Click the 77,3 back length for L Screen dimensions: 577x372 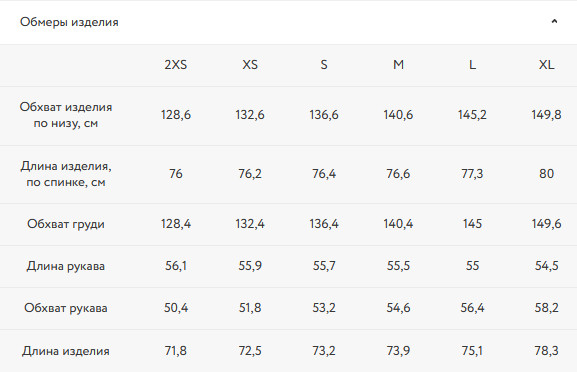pos(472,174)
